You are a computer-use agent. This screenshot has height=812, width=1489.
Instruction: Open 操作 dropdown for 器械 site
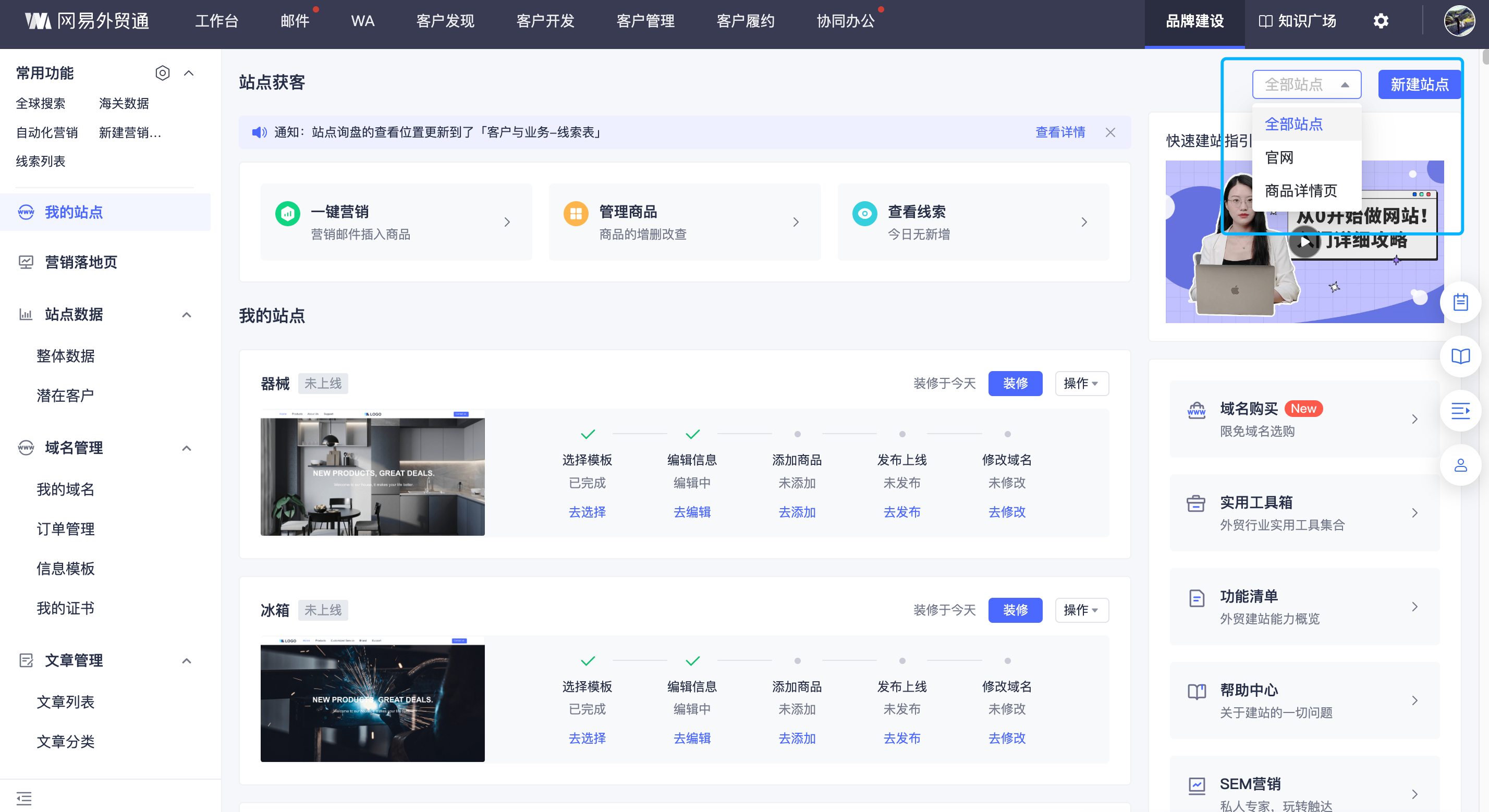(1081, 384)
